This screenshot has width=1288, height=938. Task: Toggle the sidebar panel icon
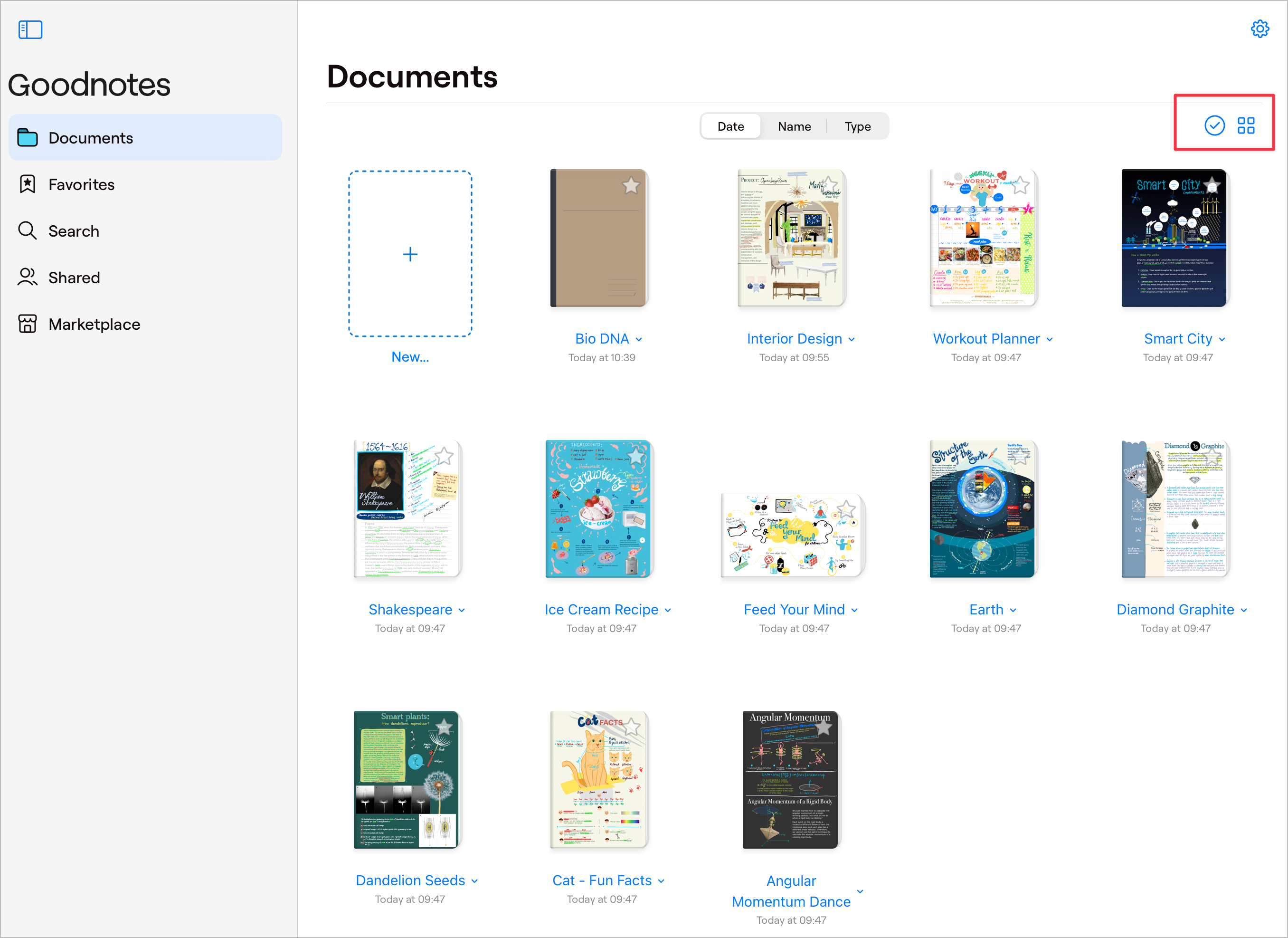pyautogui.click(x=30, y=29)
